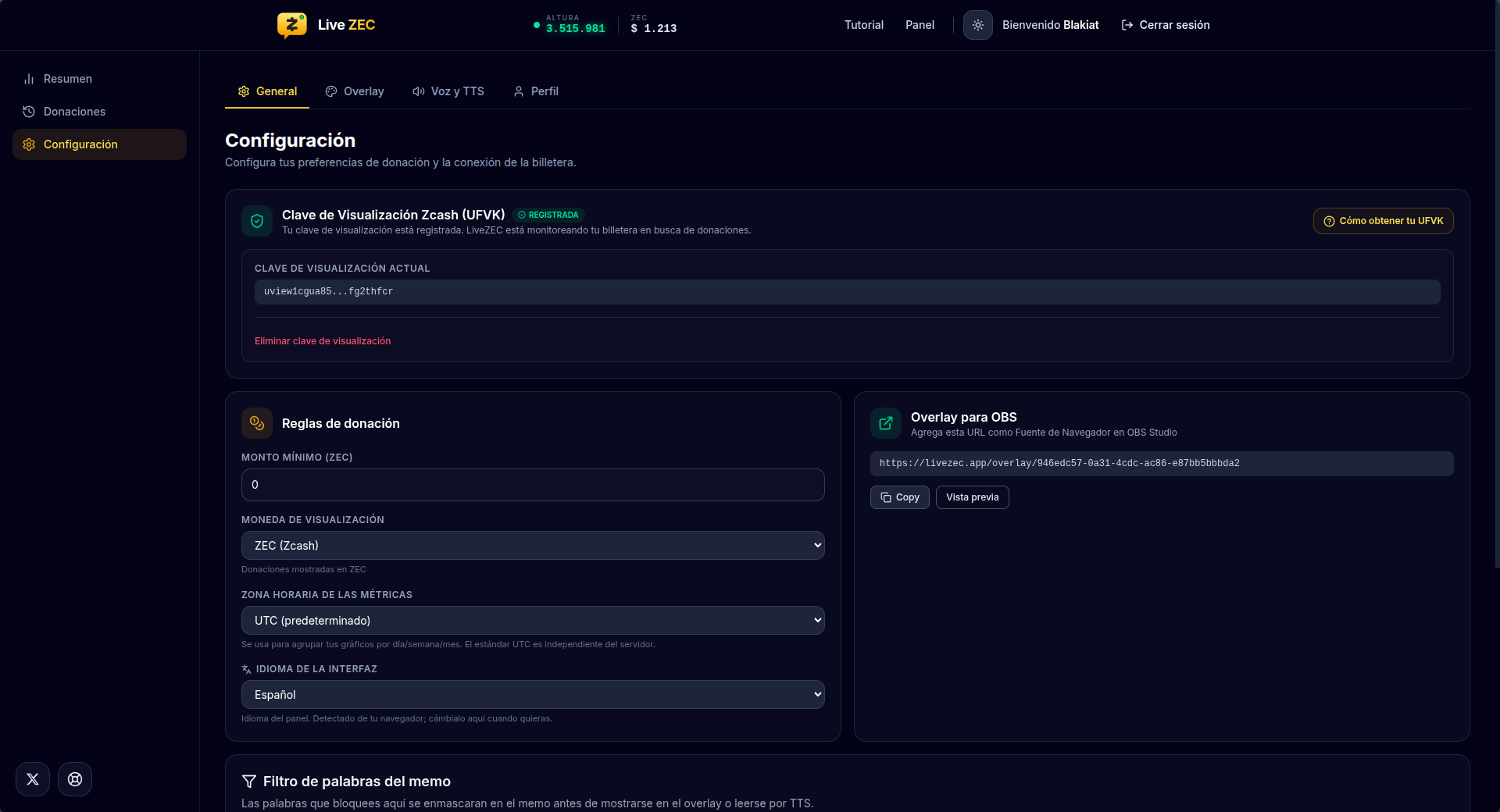The image size is (1500, 812).
Task: Switch to the General tab
Action: tap(267, 91)
